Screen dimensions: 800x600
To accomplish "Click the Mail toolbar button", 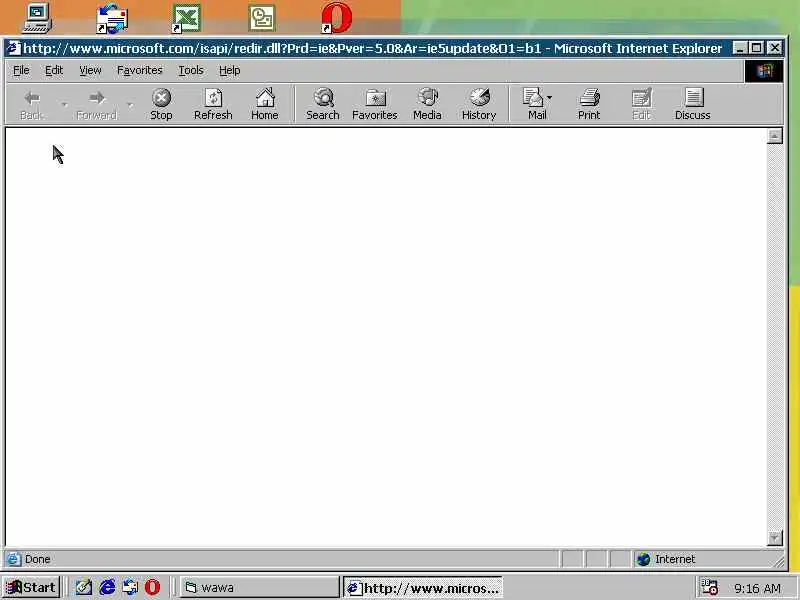I will point(534,105).
